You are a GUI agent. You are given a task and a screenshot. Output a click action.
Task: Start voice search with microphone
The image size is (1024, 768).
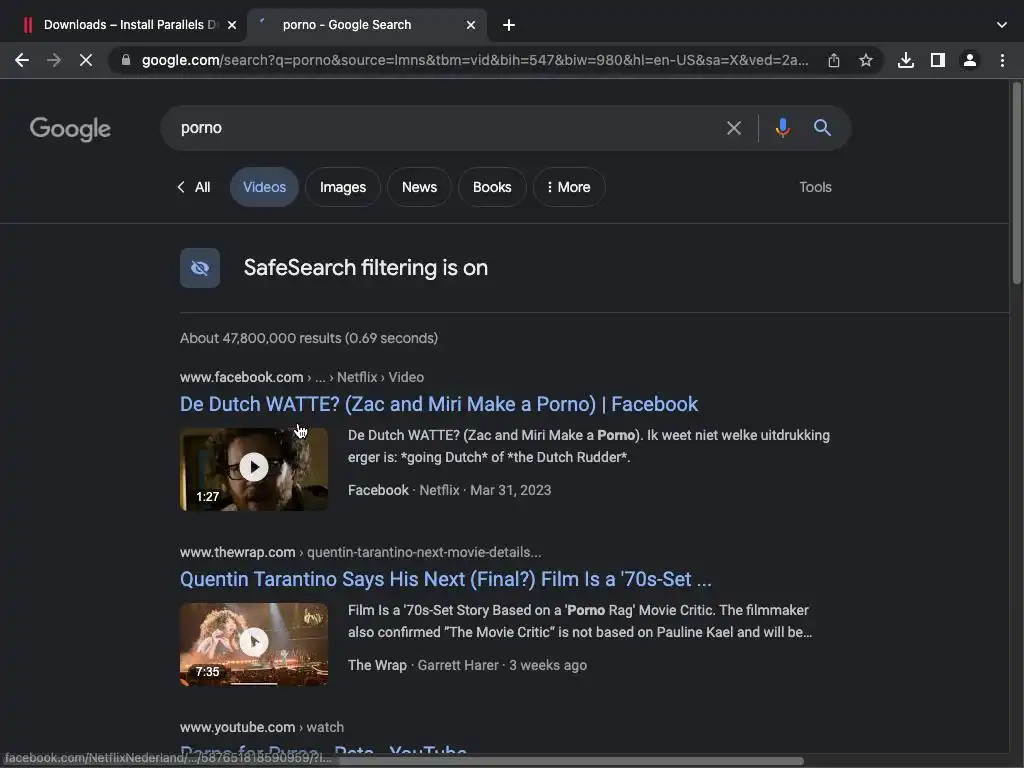783,128
